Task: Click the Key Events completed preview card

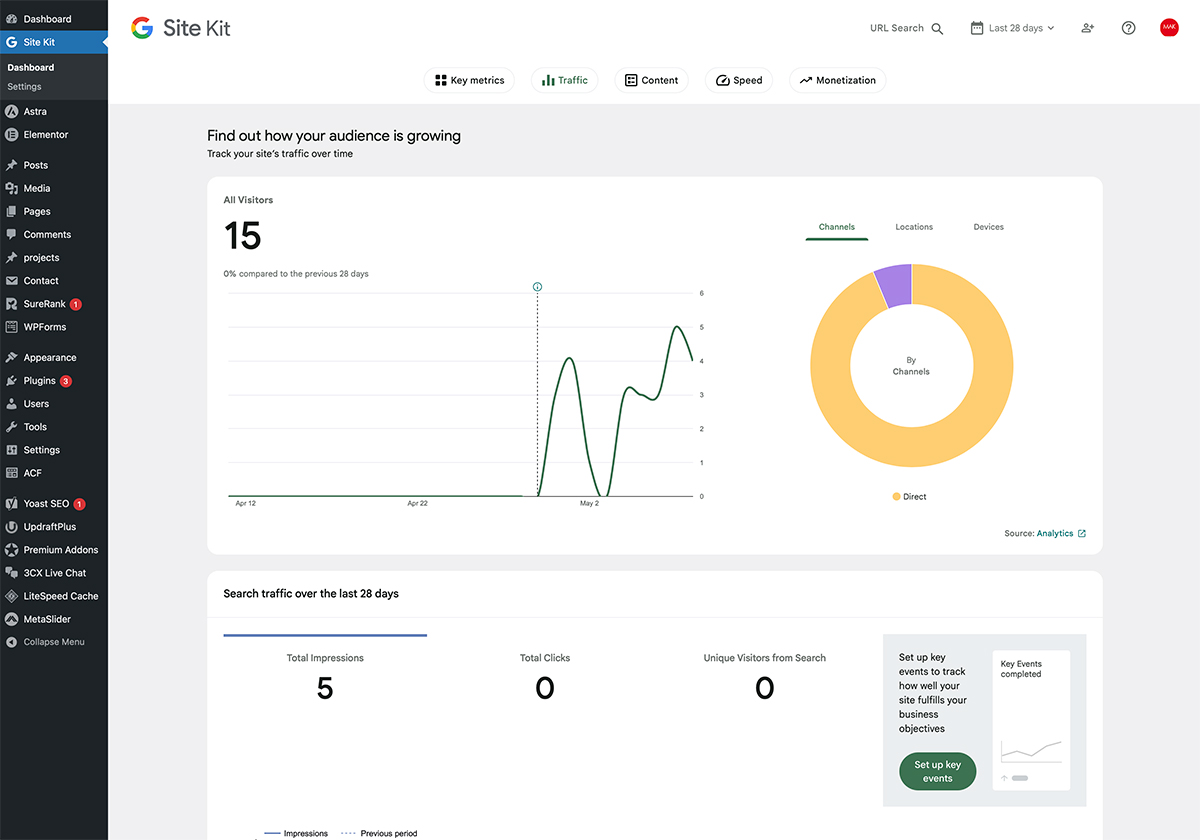Action: point(1031,720)
